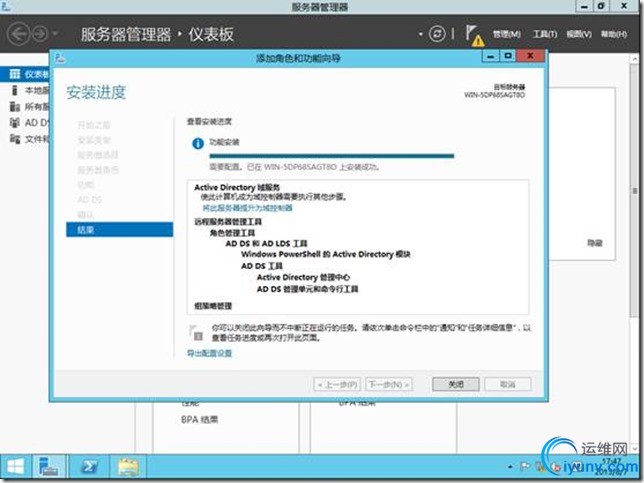Select the highlighted 结果 step in wizard
This screenshot has width=644, height=483.
(120, 230)
